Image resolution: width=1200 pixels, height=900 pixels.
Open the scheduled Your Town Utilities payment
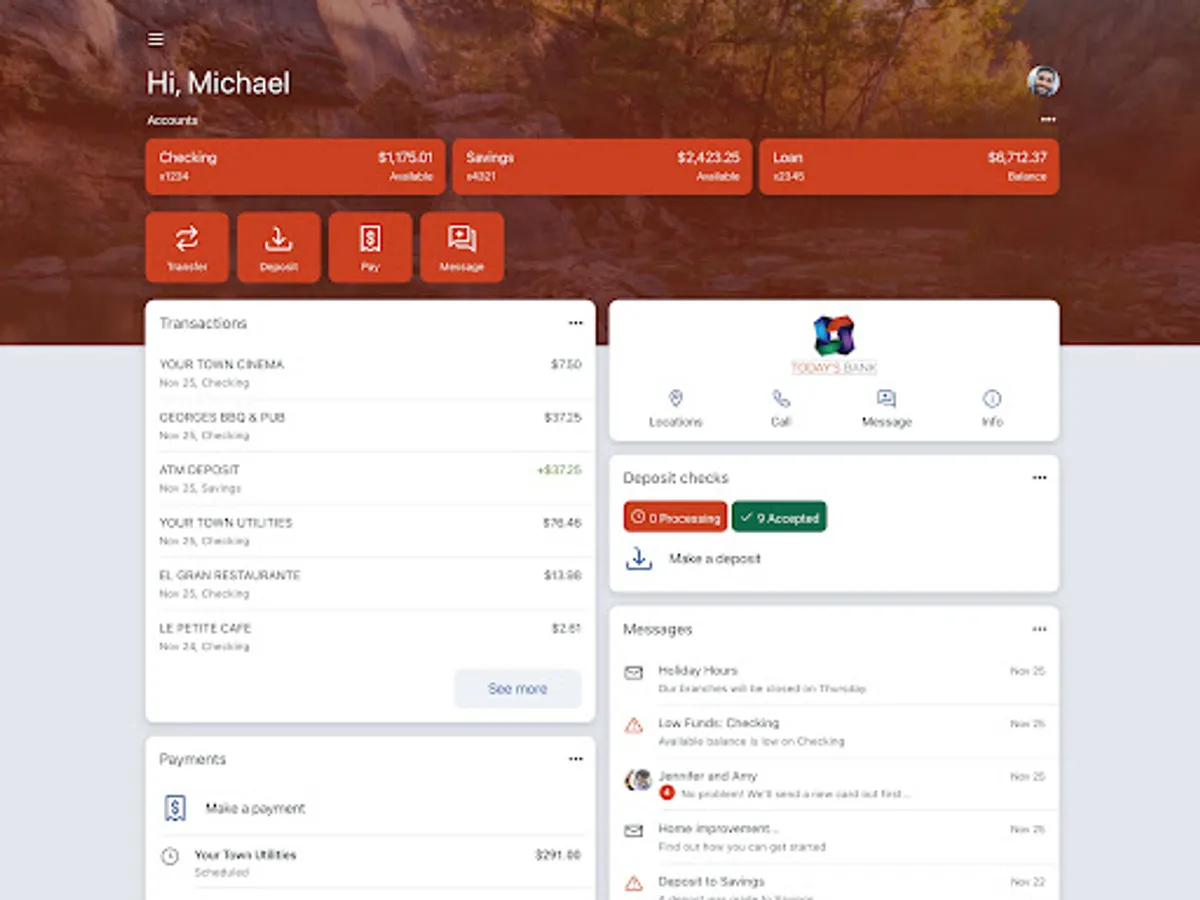click(370, 863)
